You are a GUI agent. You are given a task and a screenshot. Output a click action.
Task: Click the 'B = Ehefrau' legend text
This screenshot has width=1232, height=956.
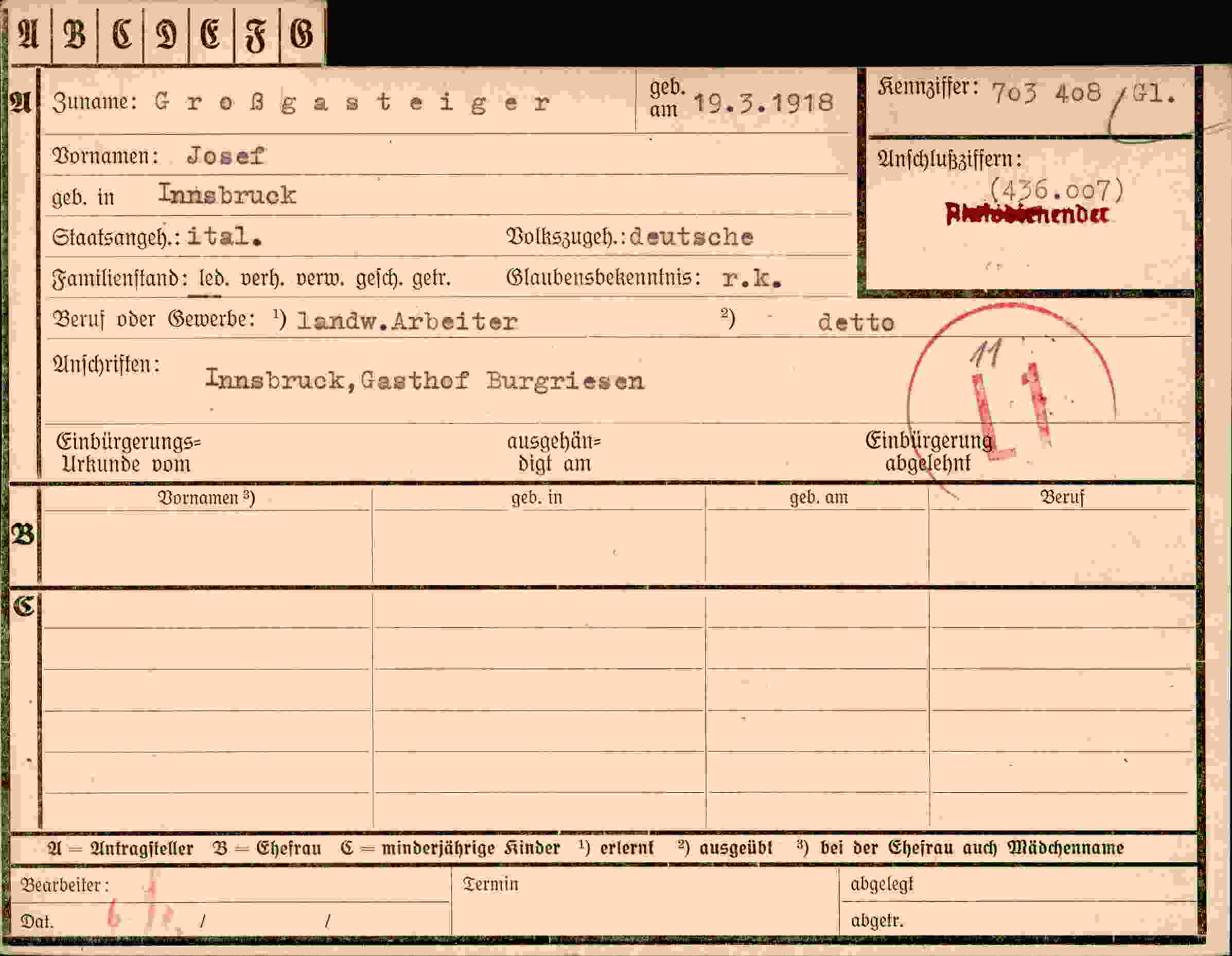[x=267, y=848]
